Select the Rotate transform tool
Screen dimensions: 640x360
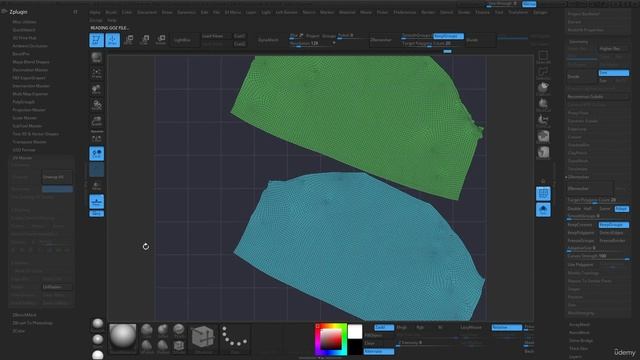[x=161, y=40]
